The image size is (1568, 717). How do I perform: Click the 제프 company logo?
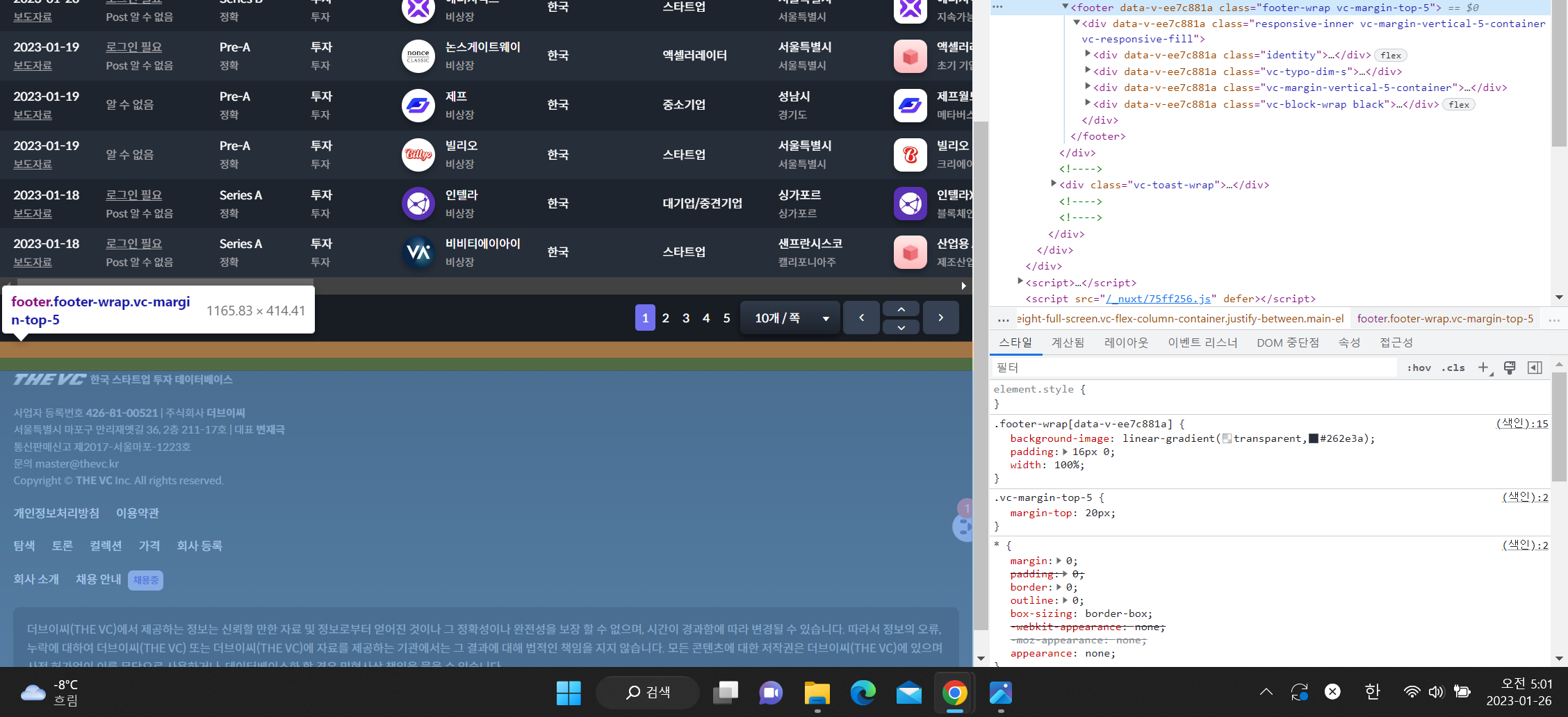coord(418,106)
